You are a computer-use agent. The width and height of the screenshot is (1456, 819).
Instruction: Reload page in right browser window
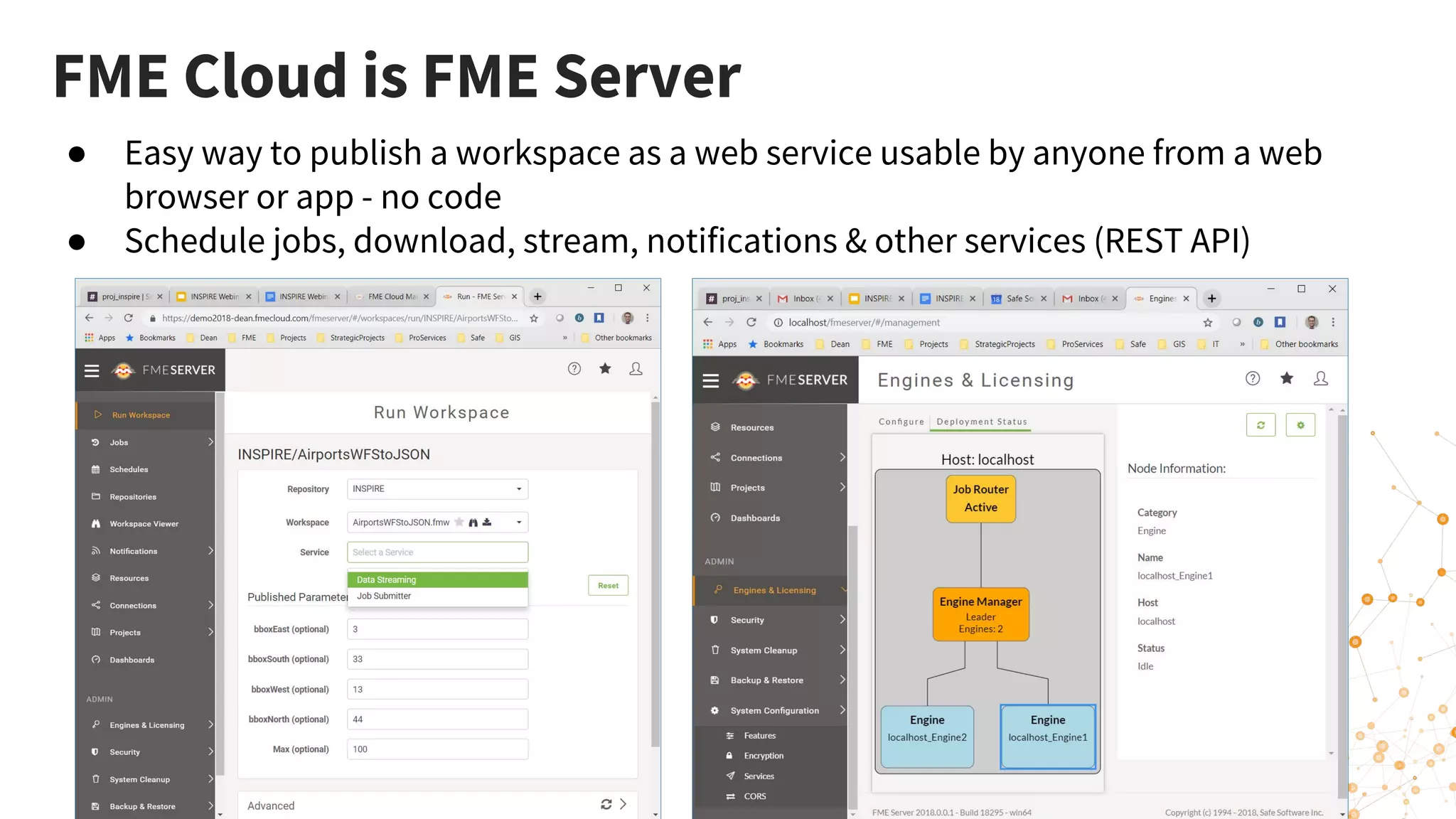[751, 322]
